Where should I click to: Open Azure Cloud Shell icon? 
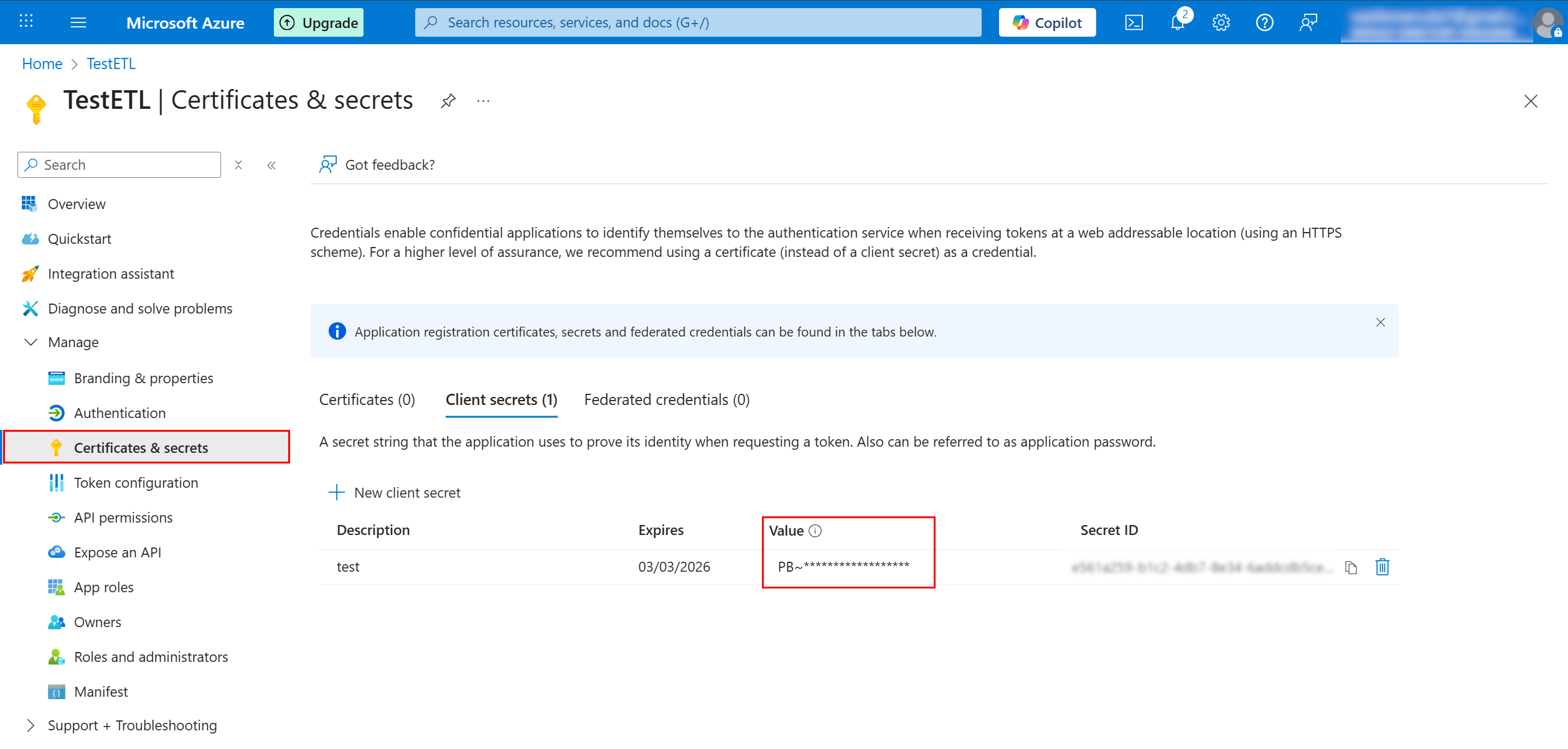click(1134, 23)
